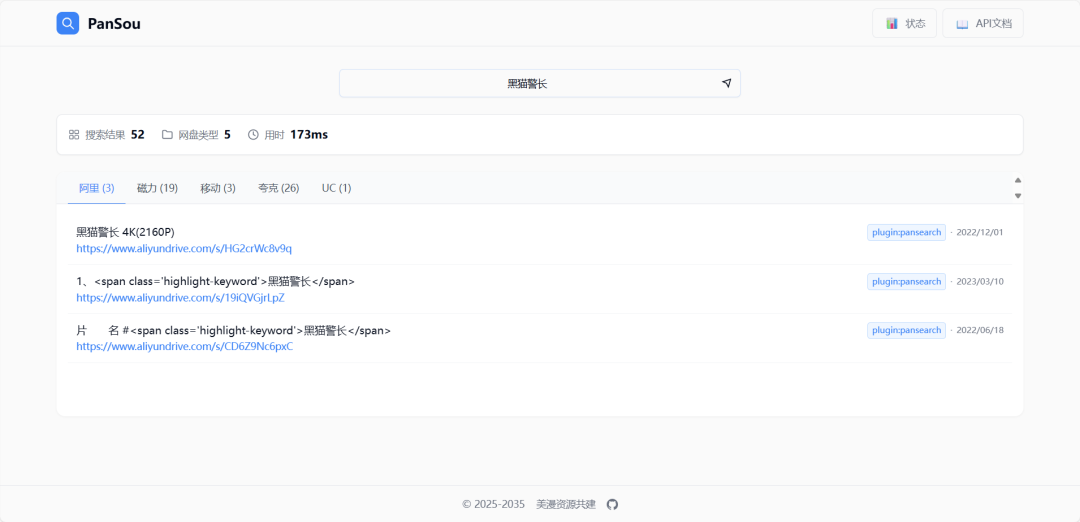This screenshot has width=1080, height=522.
Task: Open link ending 19iQVGjrLpZ
Action: pyautogui.click(x=180, y=297)
